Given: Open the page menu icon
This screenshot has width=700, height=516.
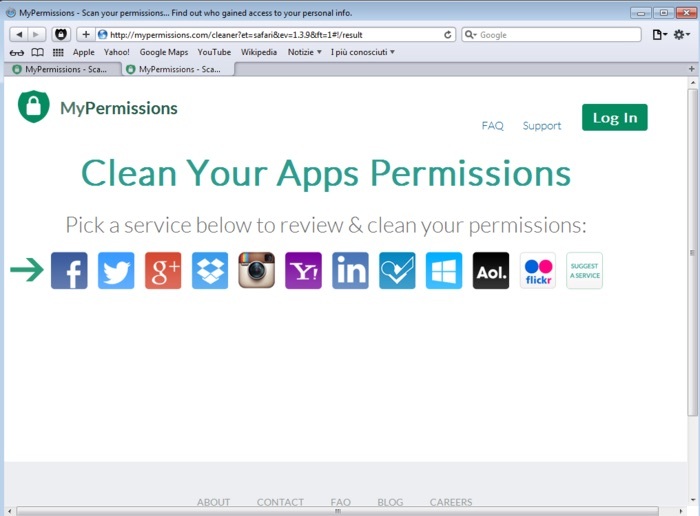Looking at the screenshot, I should pos(659,34).
